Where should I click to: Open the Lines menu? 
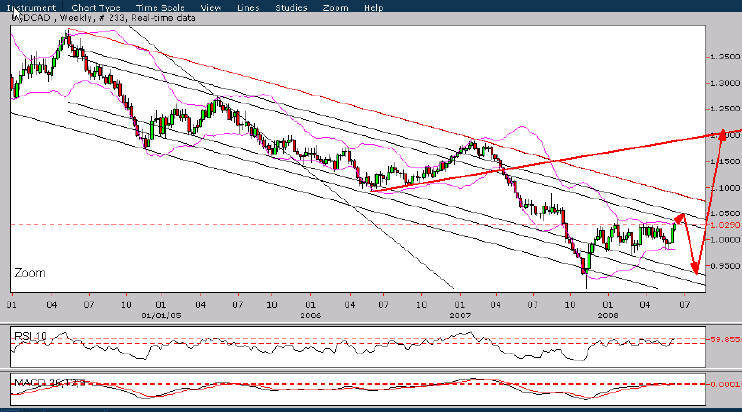coord(248,8)
